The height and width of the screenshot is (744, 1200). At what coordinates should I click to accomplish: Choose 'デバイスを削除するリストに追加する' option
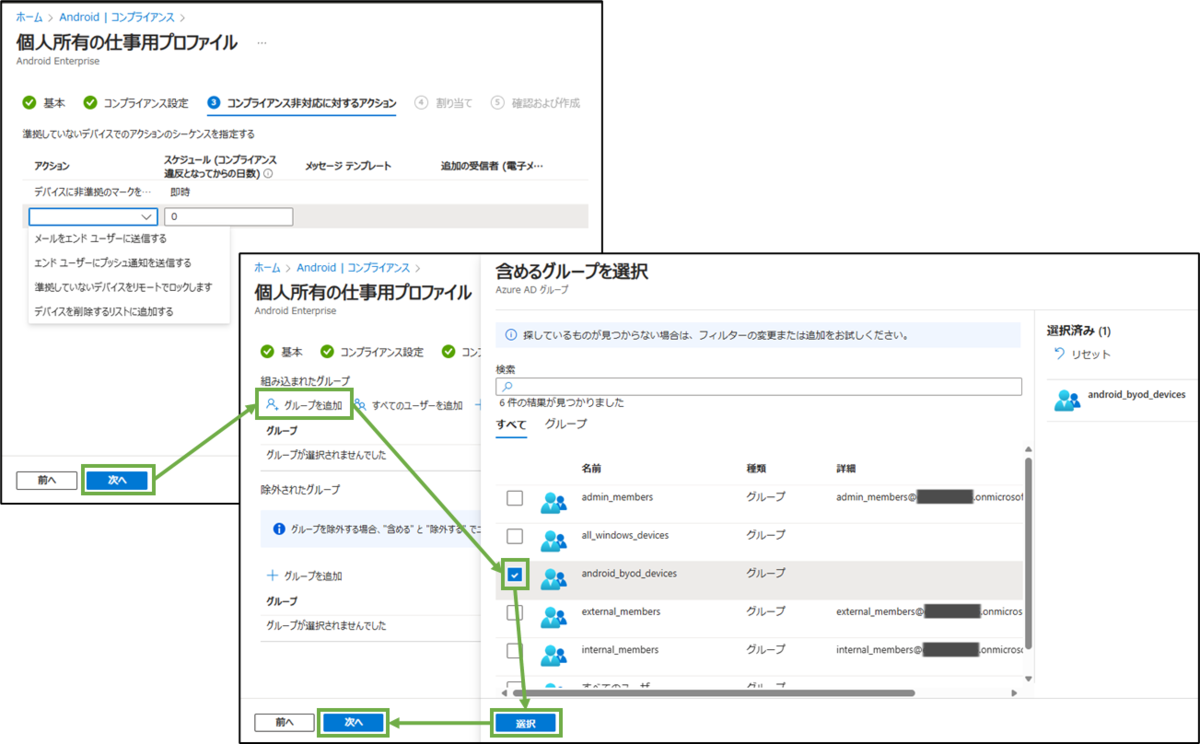pyautogui.click(x=104, y=311)
